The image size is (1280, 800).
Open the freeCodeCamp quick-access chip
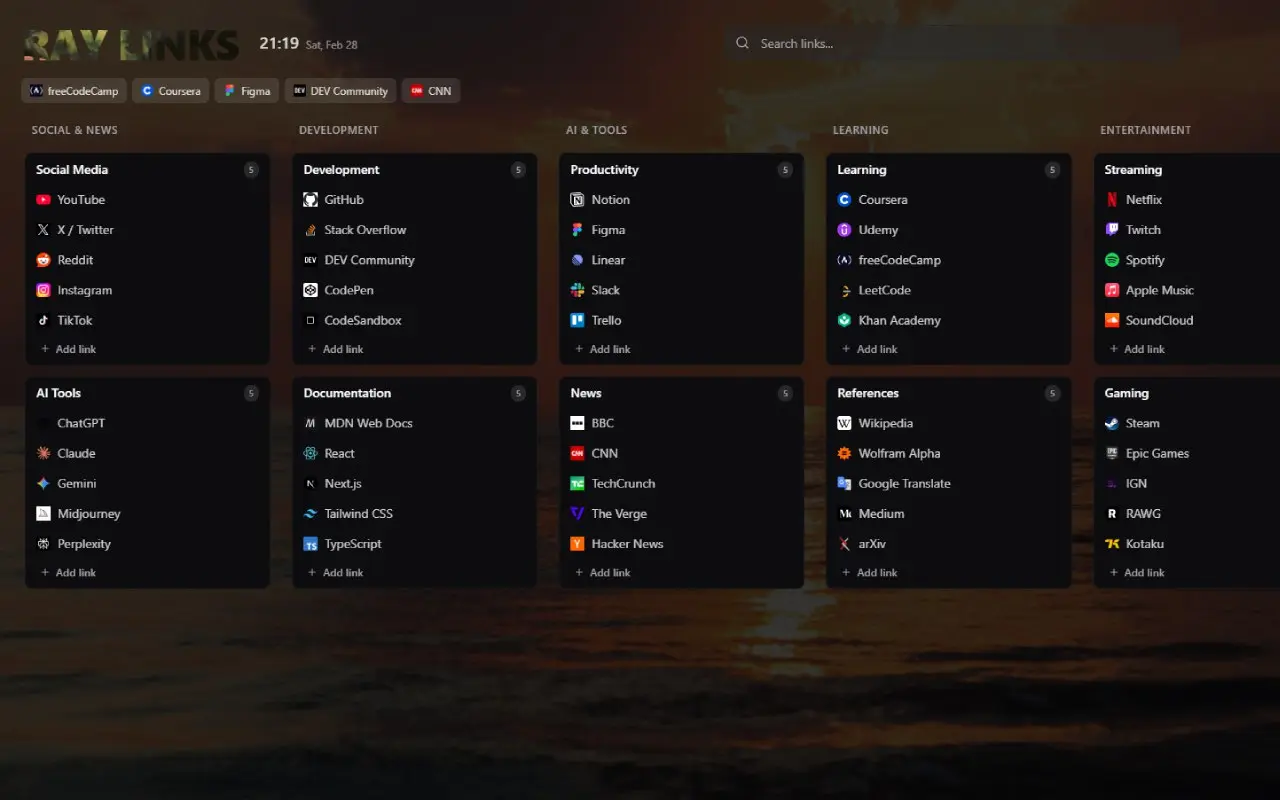coord(73,91)
